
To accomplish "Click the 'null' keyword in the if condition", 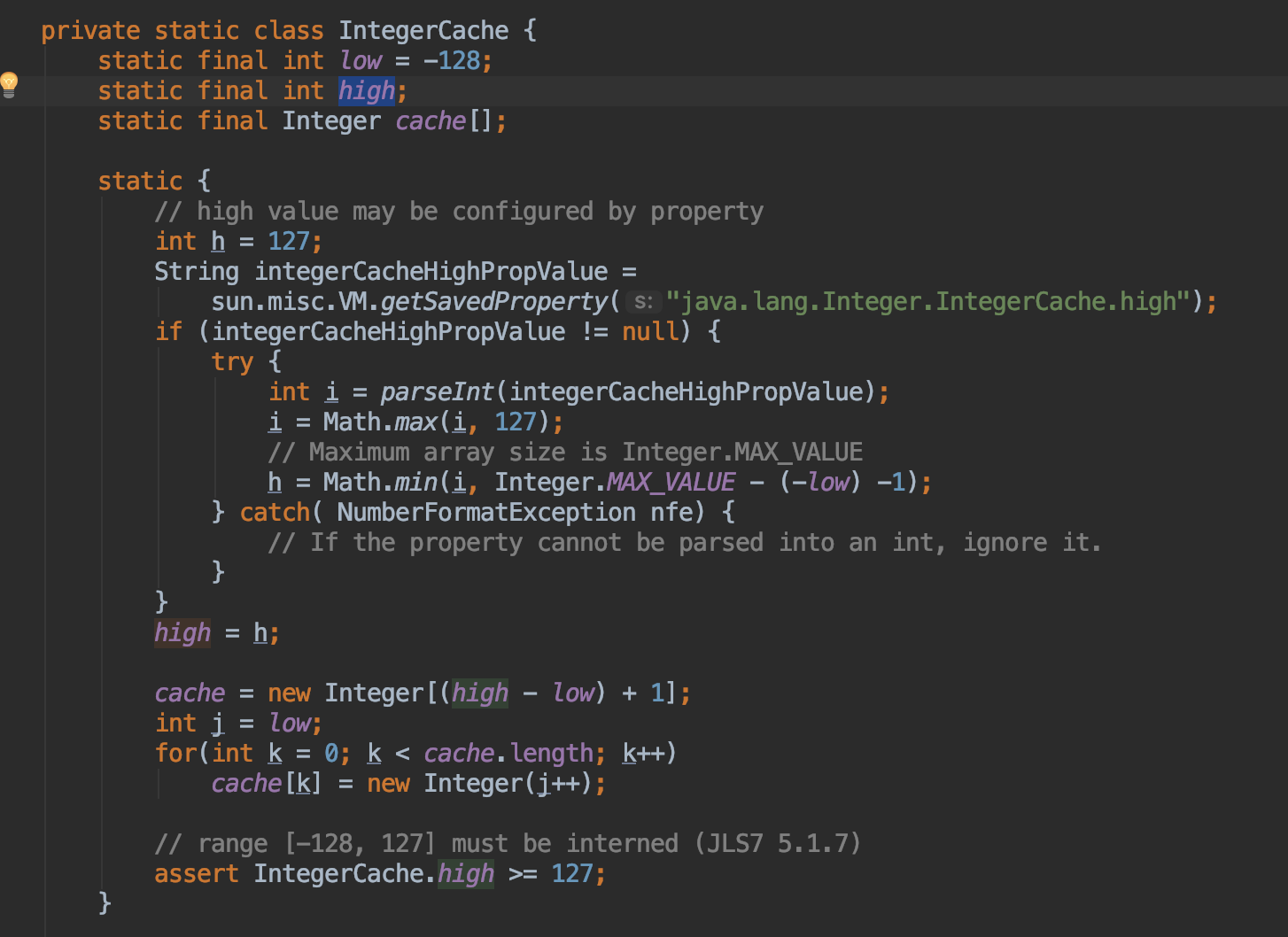I will (x=651, y=332).
